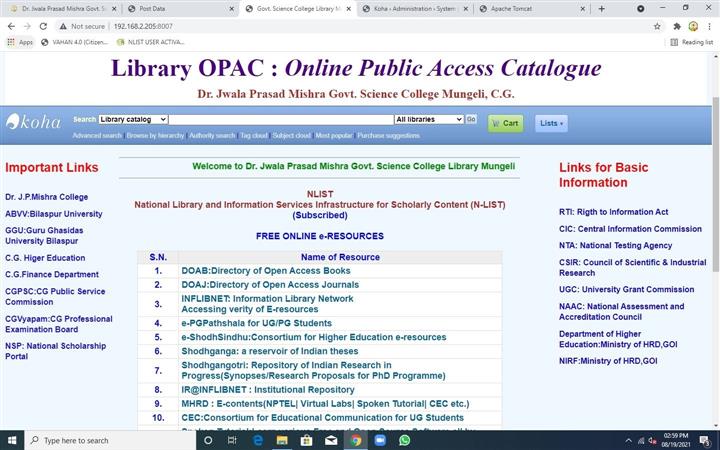Open VAHAN 4.0 bookmark
This screenshot has height=450, width=720.
tap(75, 42)
